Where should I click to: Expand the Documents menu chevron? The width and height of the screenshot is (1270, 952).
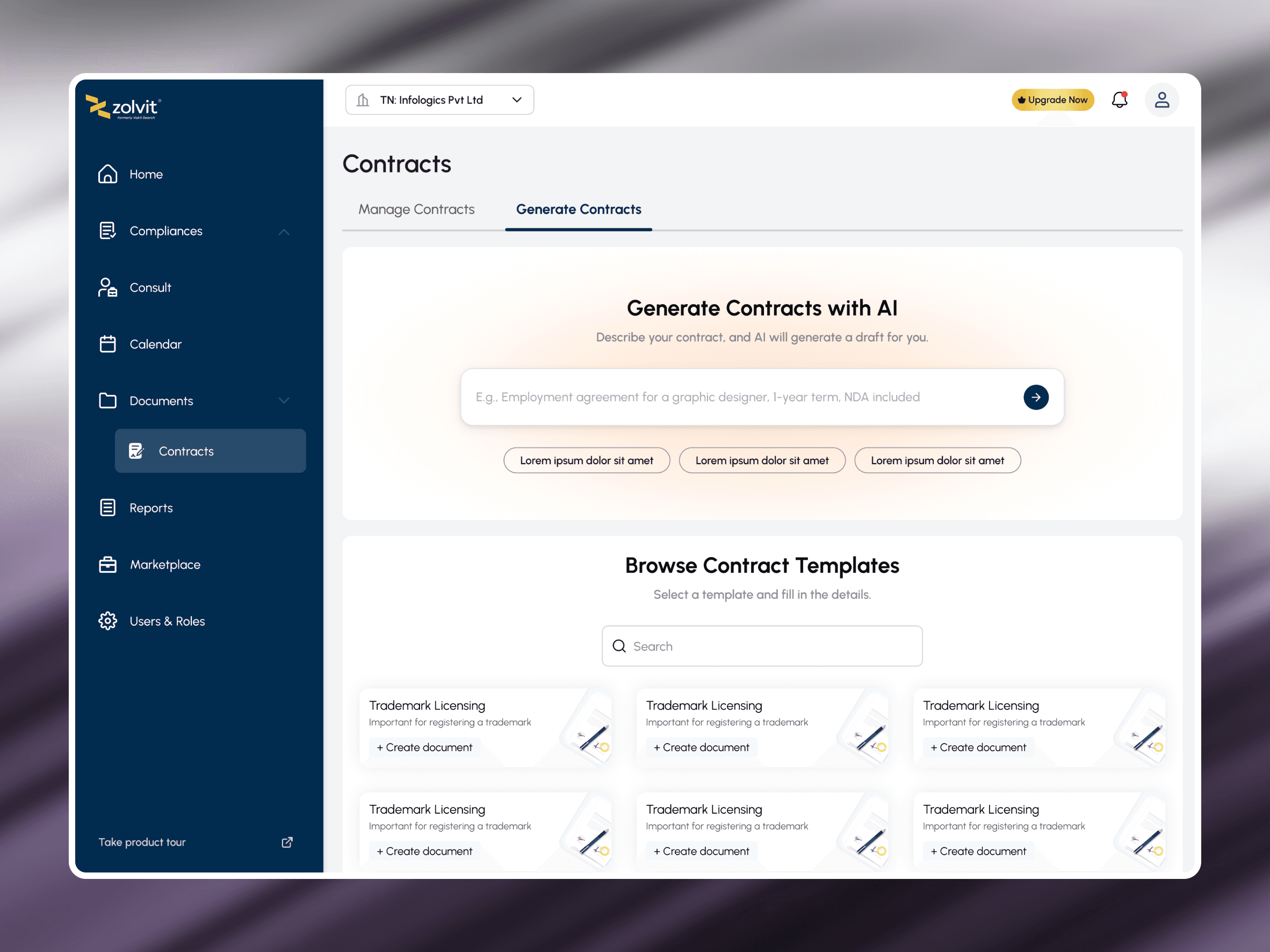[x=284, y=400]
